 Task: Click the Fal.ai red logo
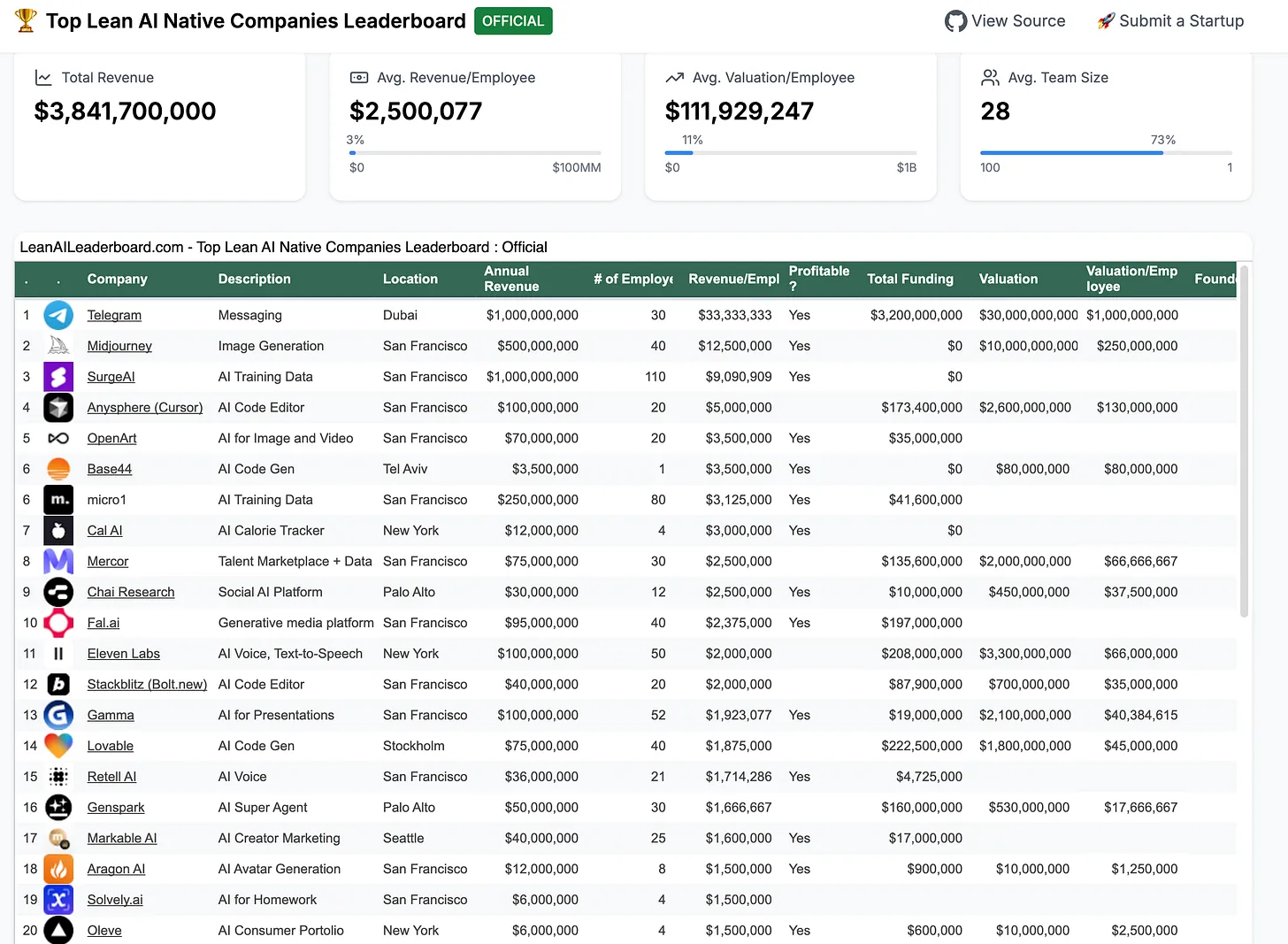[x=58, y=623]
